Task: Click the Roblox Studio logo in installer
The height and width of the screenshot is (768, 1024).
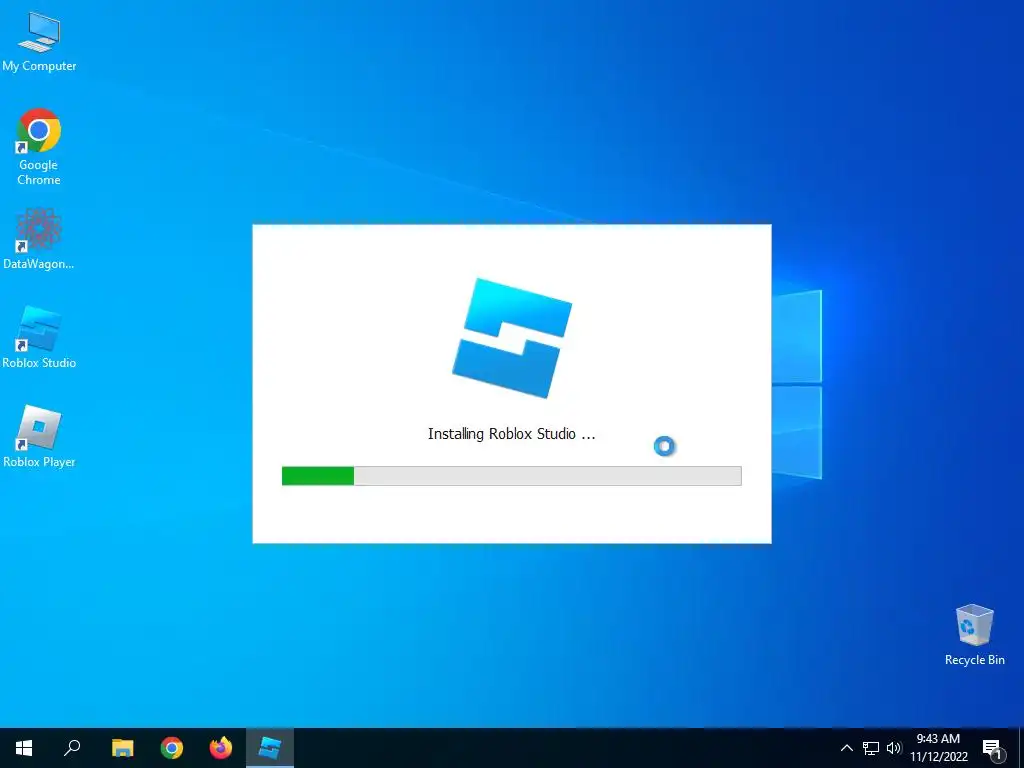Action: pos(512,338)
